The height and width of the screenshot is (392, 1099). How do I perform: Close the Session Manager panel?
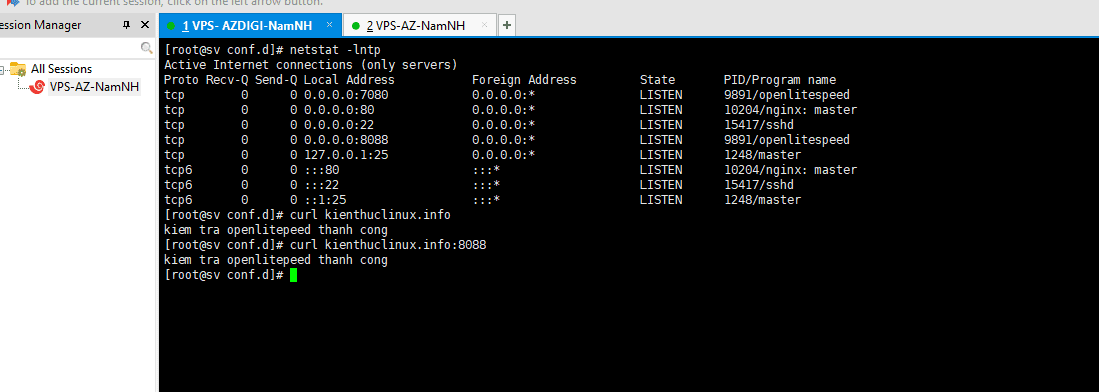click(x=144, y=25)
